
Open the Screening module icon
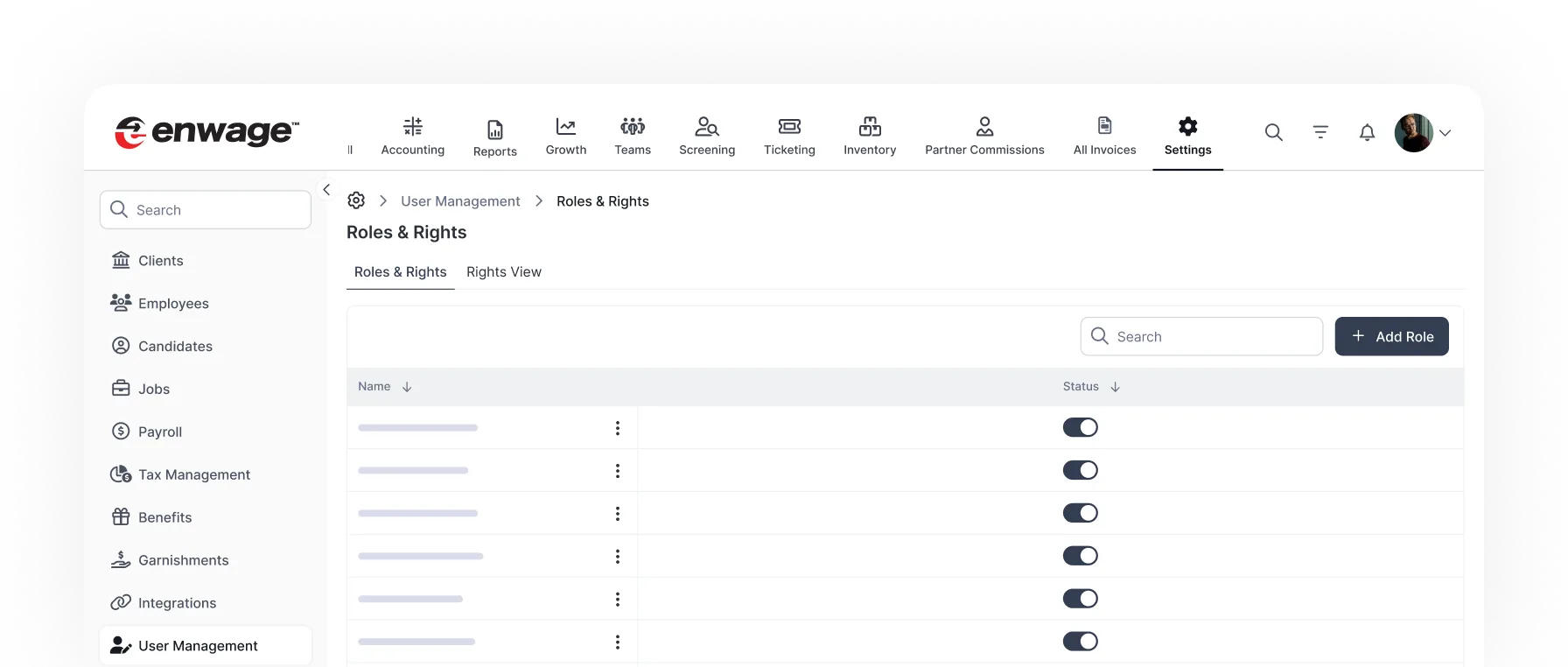pyautogui.click(x=706, y=127)
